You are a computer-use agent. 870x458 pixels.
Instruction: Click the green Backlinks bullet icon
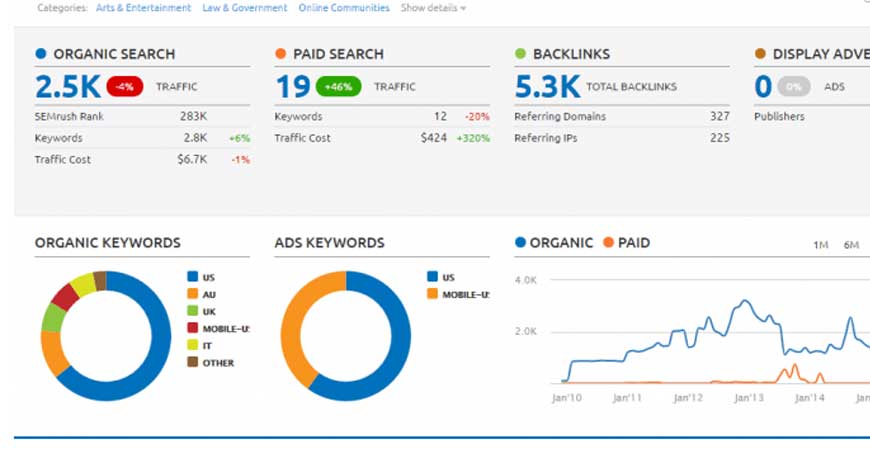click(520, 54)
